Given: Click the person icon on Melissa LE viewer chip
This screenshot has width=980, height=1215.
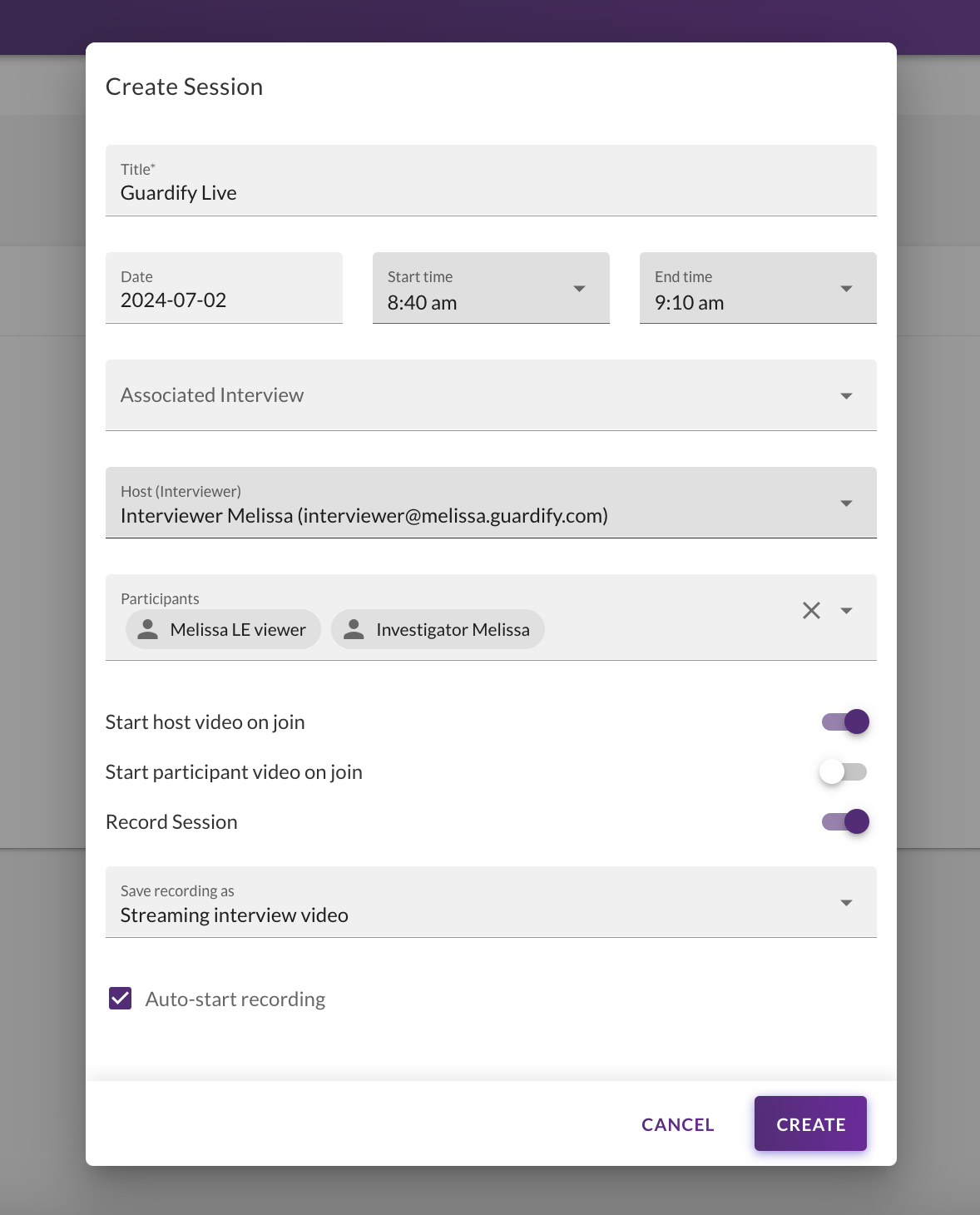Looking at the screenshot, I should (x=148, y=629).
